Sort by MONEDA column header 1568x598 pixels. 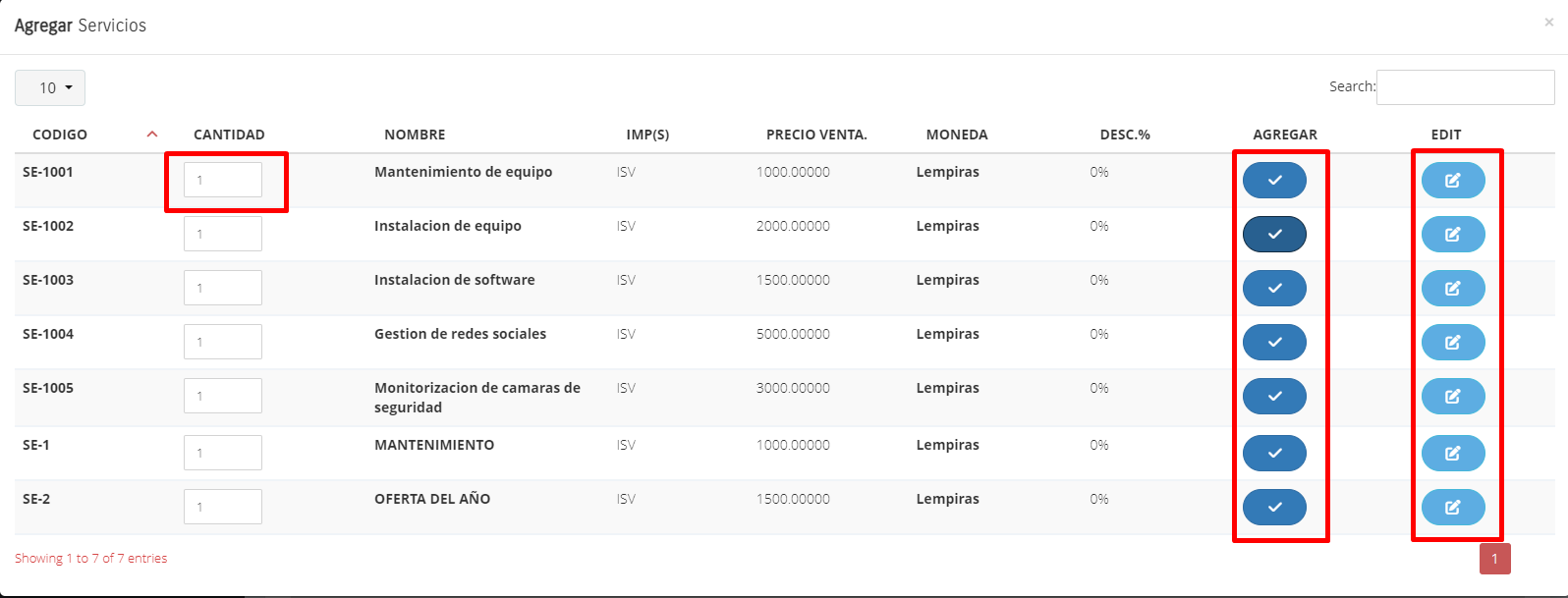pos(957,135)
